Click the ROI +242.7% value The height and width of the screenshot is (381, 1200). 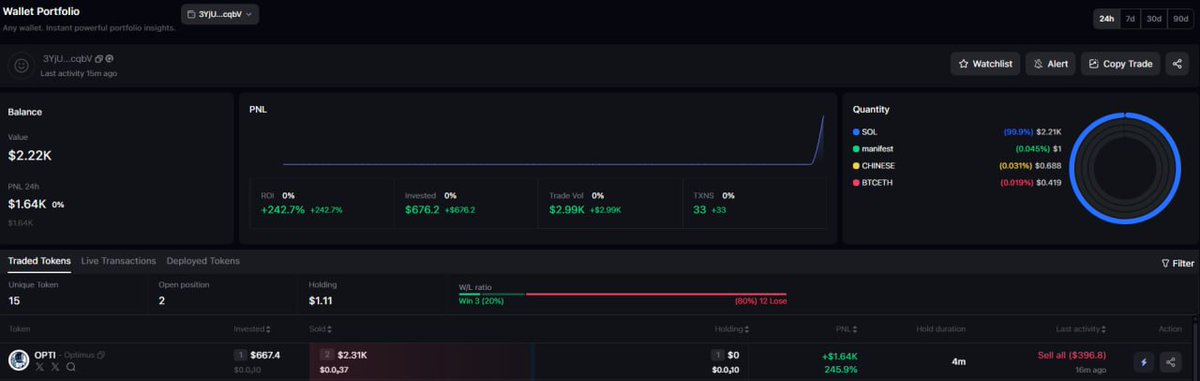(282, 210)
